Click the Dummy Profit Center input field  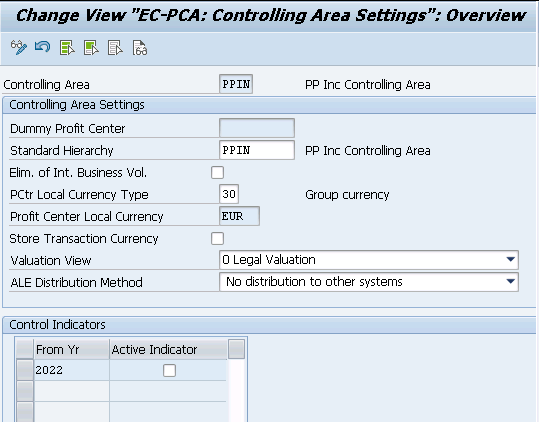pyautogui.click(x=257, y=128)
